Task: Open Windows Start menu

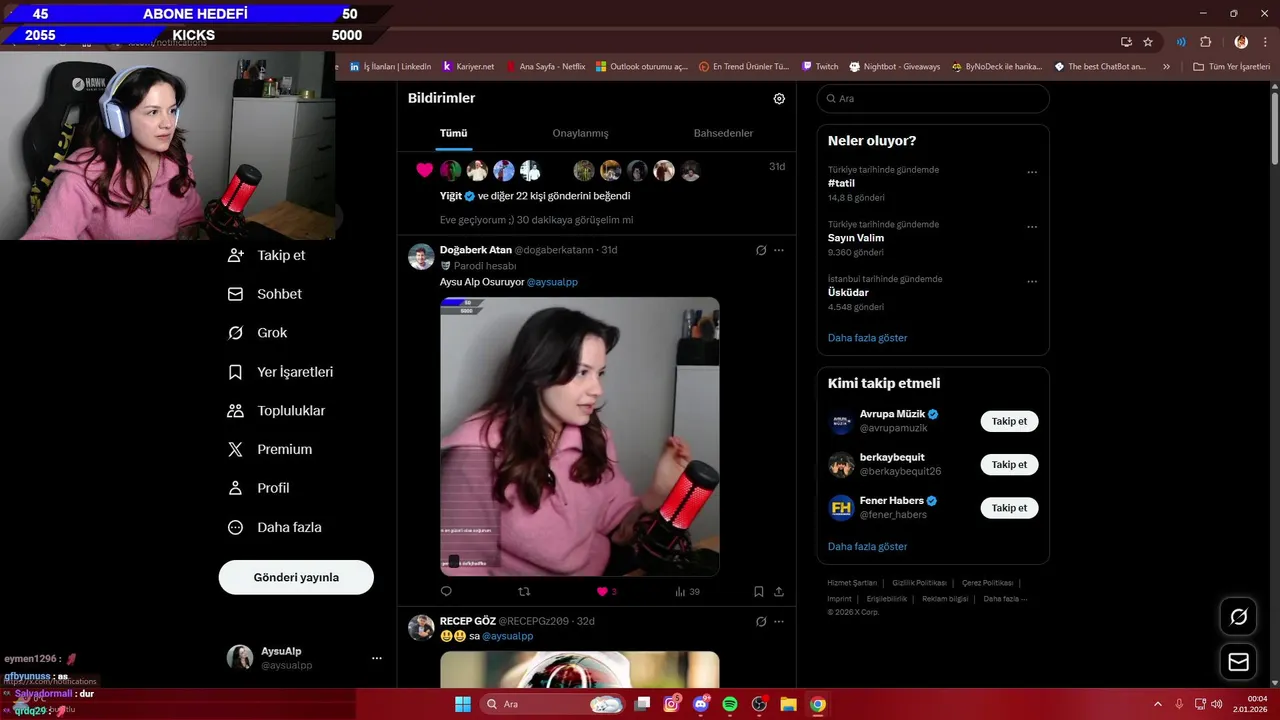Action: click(x=463, y=704)
